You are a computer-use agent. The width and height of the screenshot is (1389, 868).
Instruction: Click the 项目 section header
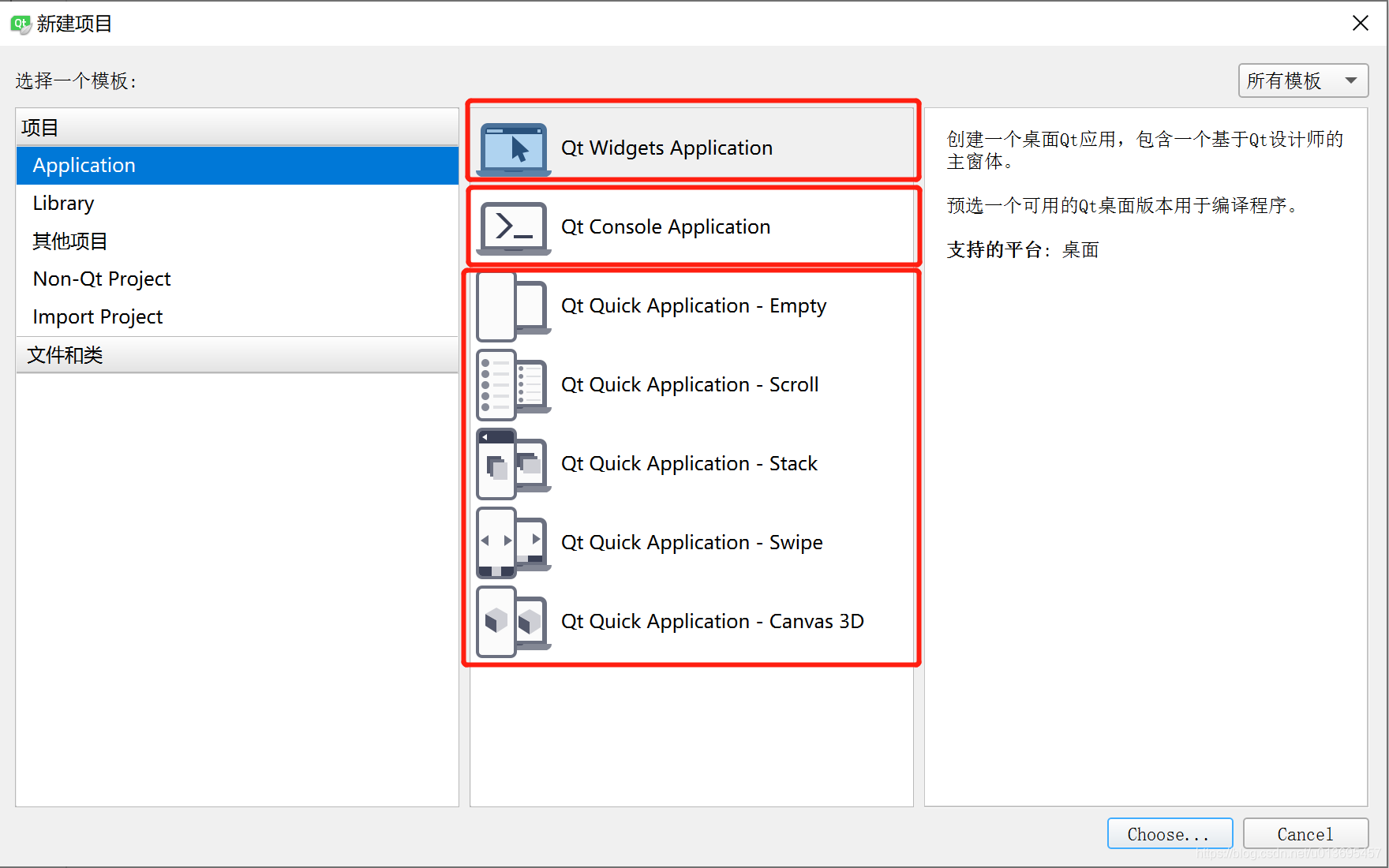point(237,128)
